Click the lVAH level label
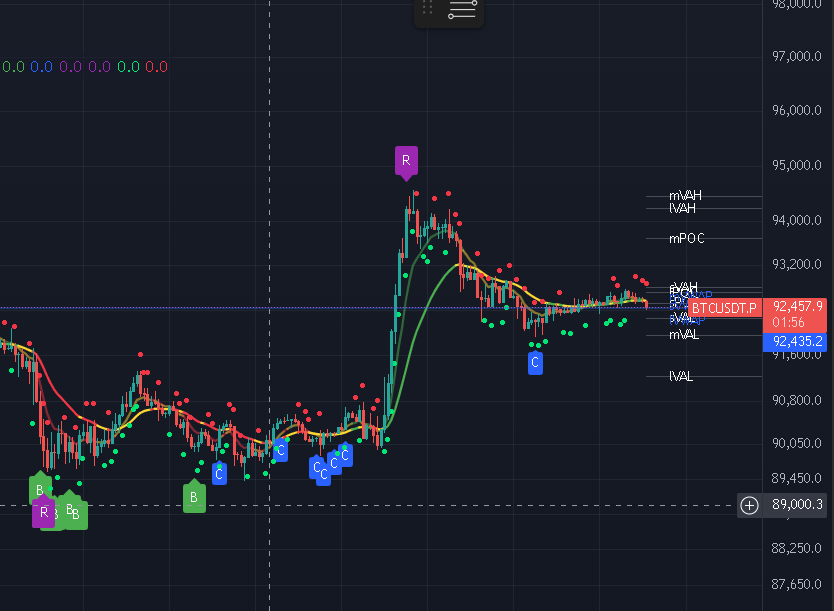Image resolution: width=834 pixels, height=611 pixels. pos(682,208)
